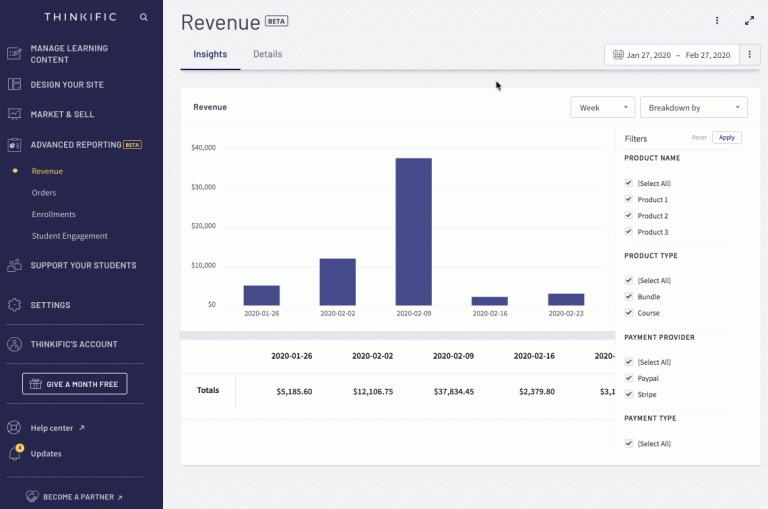Open Design Your Site section icon

(14, 85)
